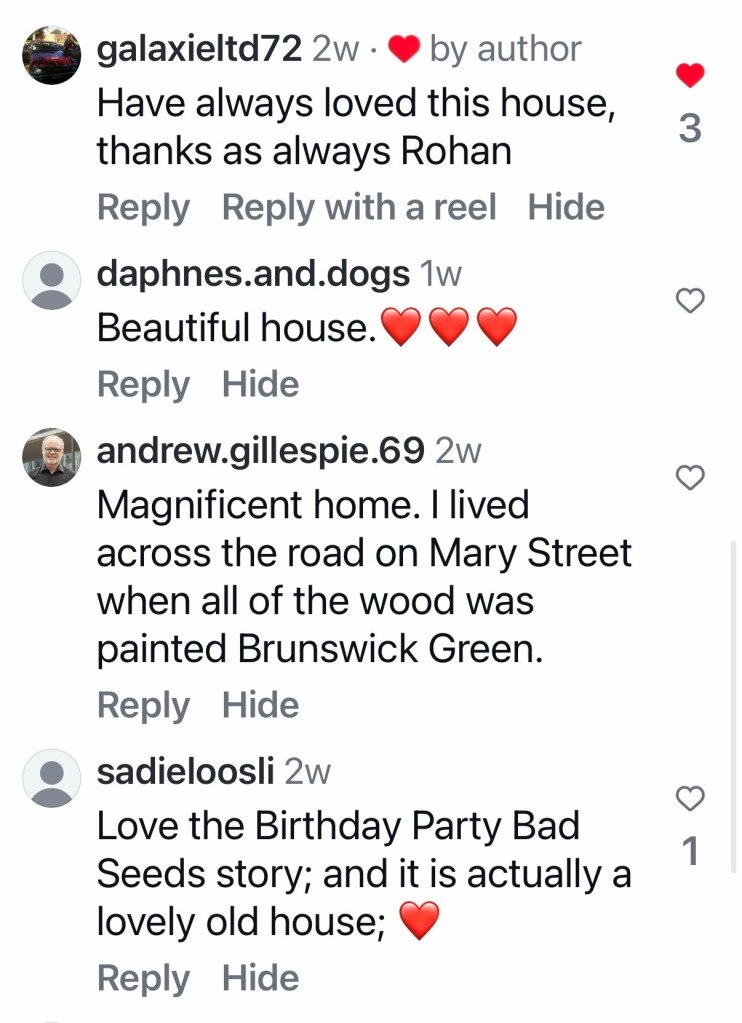Hide the Brunswick Green comment
The width and height of the screenshot is (742, 1023).
coord(260,706)
